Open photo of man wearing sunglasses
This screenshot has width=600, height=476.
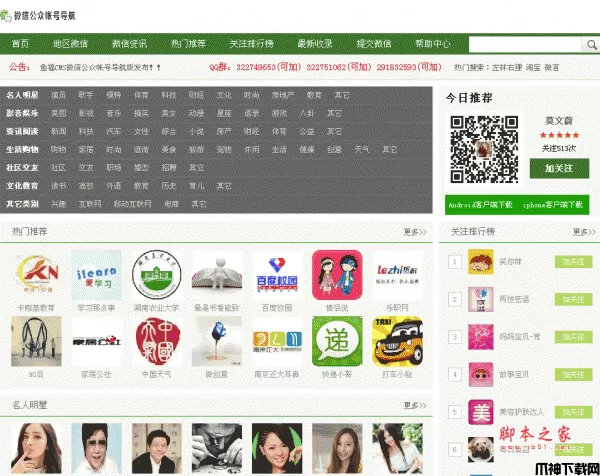click(x=96, y=448)
